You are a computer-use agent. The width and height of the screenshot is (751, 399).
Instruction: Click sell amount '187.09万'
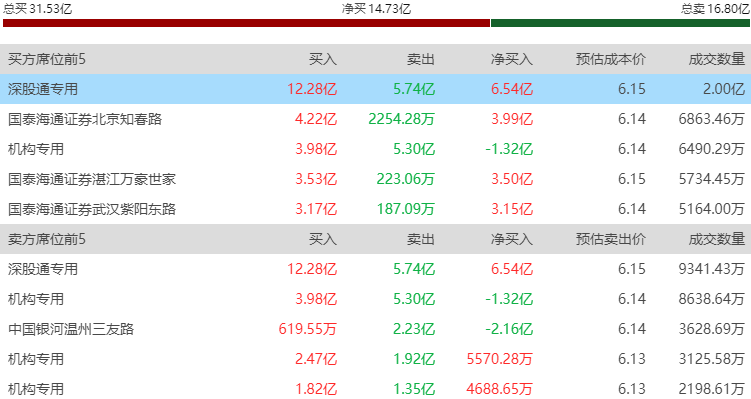click(x=405, y=209)
